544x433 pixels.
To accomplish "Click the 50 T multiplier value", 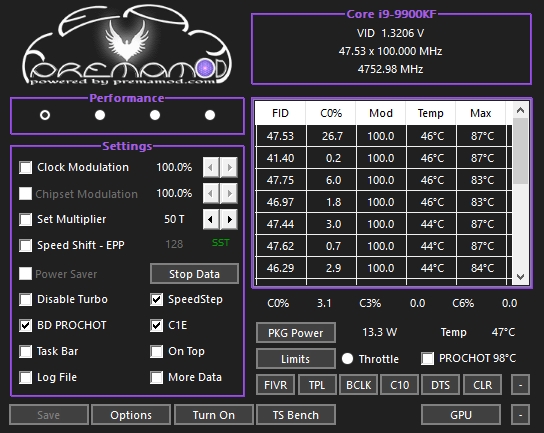I will pos(174,219).
